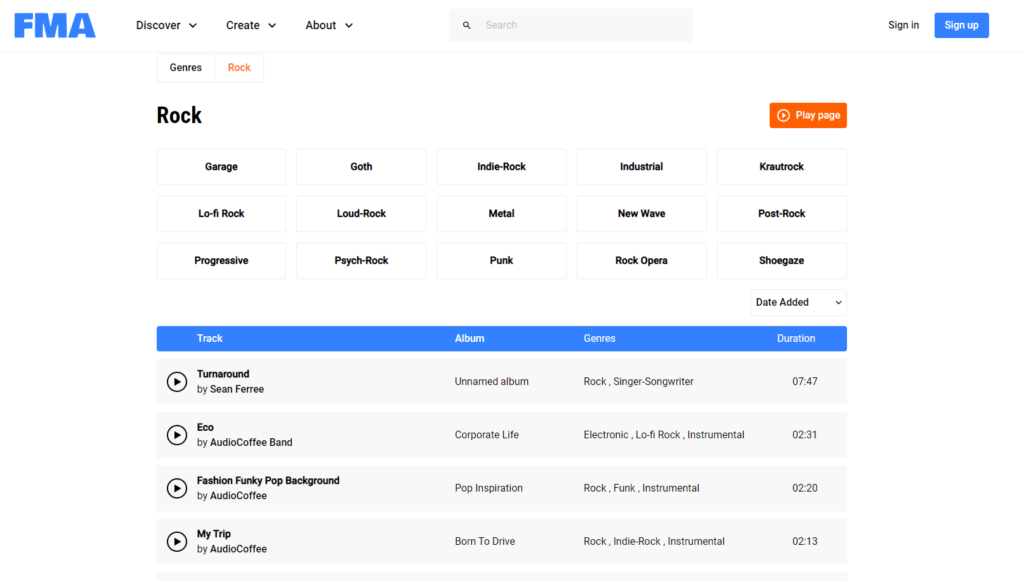Open the Singer-Songwriter genre link

(x=653, y=382)
